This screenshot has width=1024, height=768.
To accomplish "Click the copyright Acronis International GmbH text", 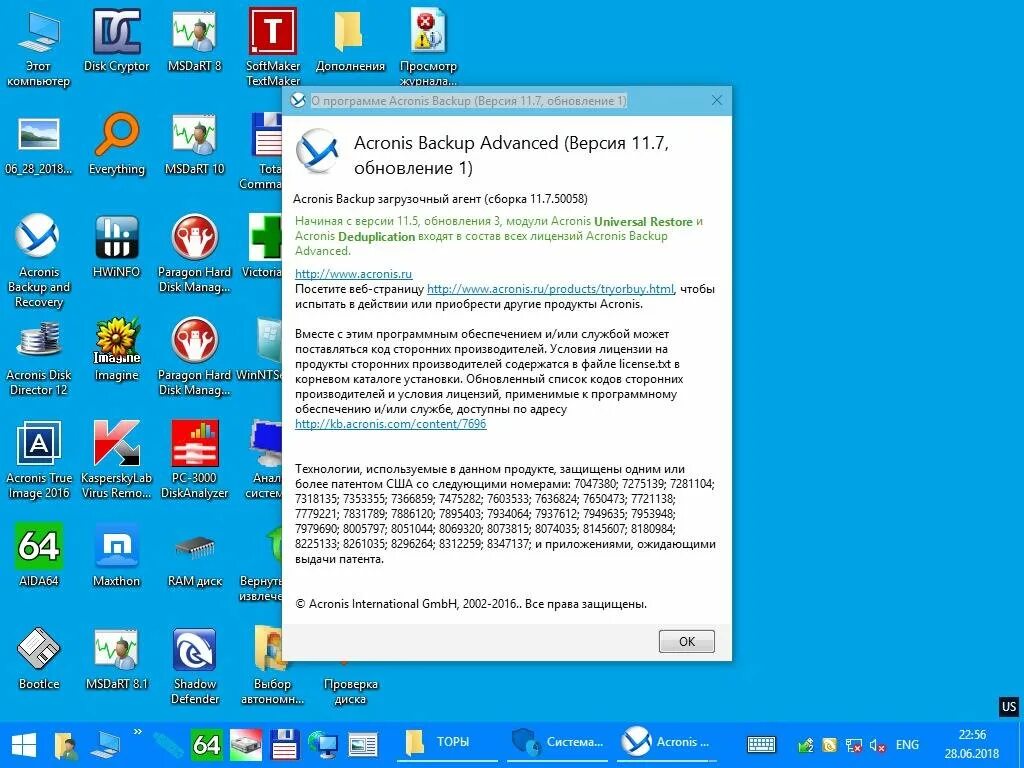I will click(x=471, y=604).
